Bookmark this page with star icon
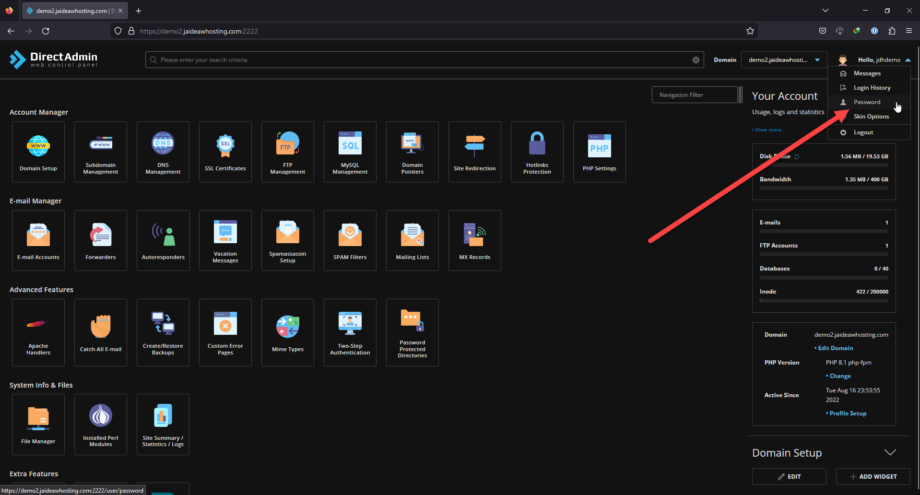The width and height of the screenshot is (920, 495). coord(750,31)
